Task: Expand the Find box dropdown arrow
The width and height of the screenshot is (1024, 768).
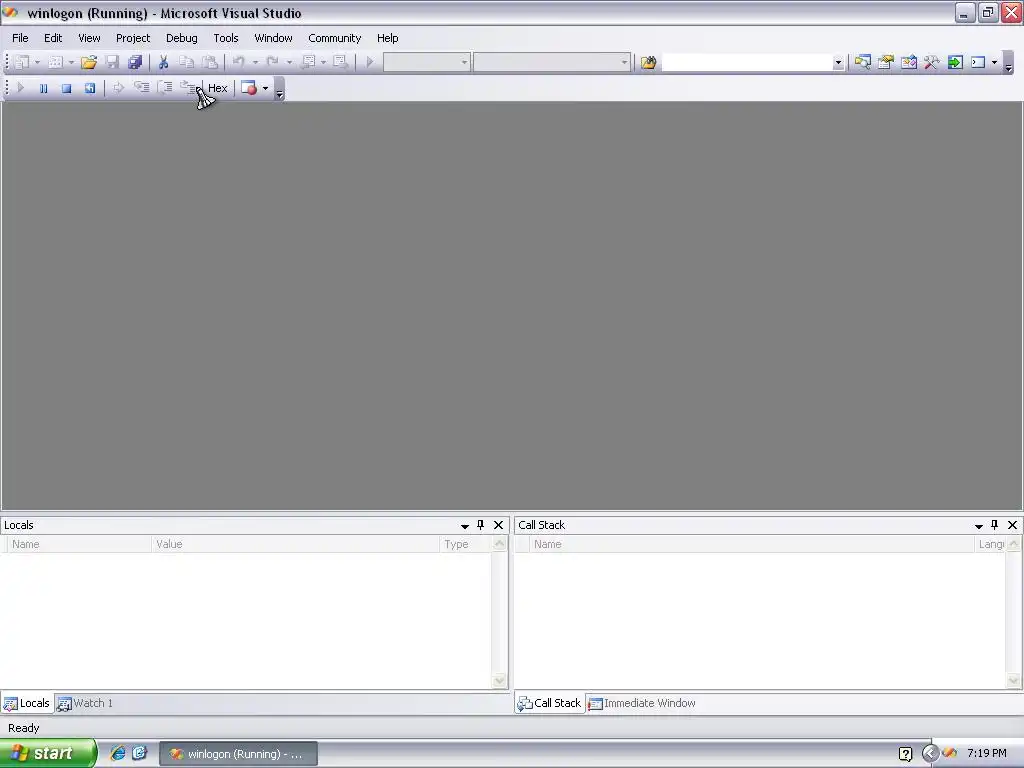Action: pos(838,63)
